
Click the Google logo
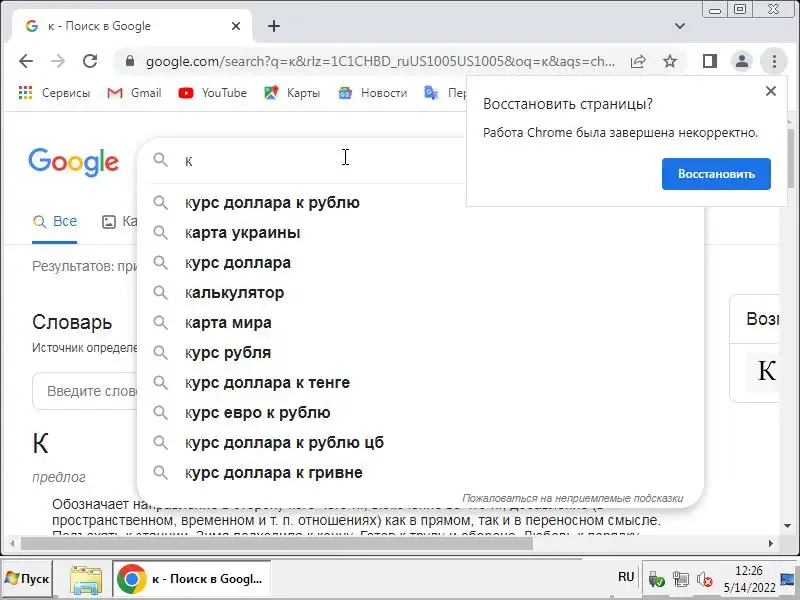[x=74, y=161]
